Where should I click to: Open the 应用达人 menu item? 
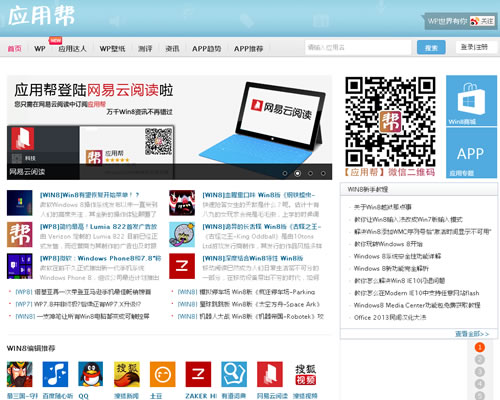pos(72,49)
